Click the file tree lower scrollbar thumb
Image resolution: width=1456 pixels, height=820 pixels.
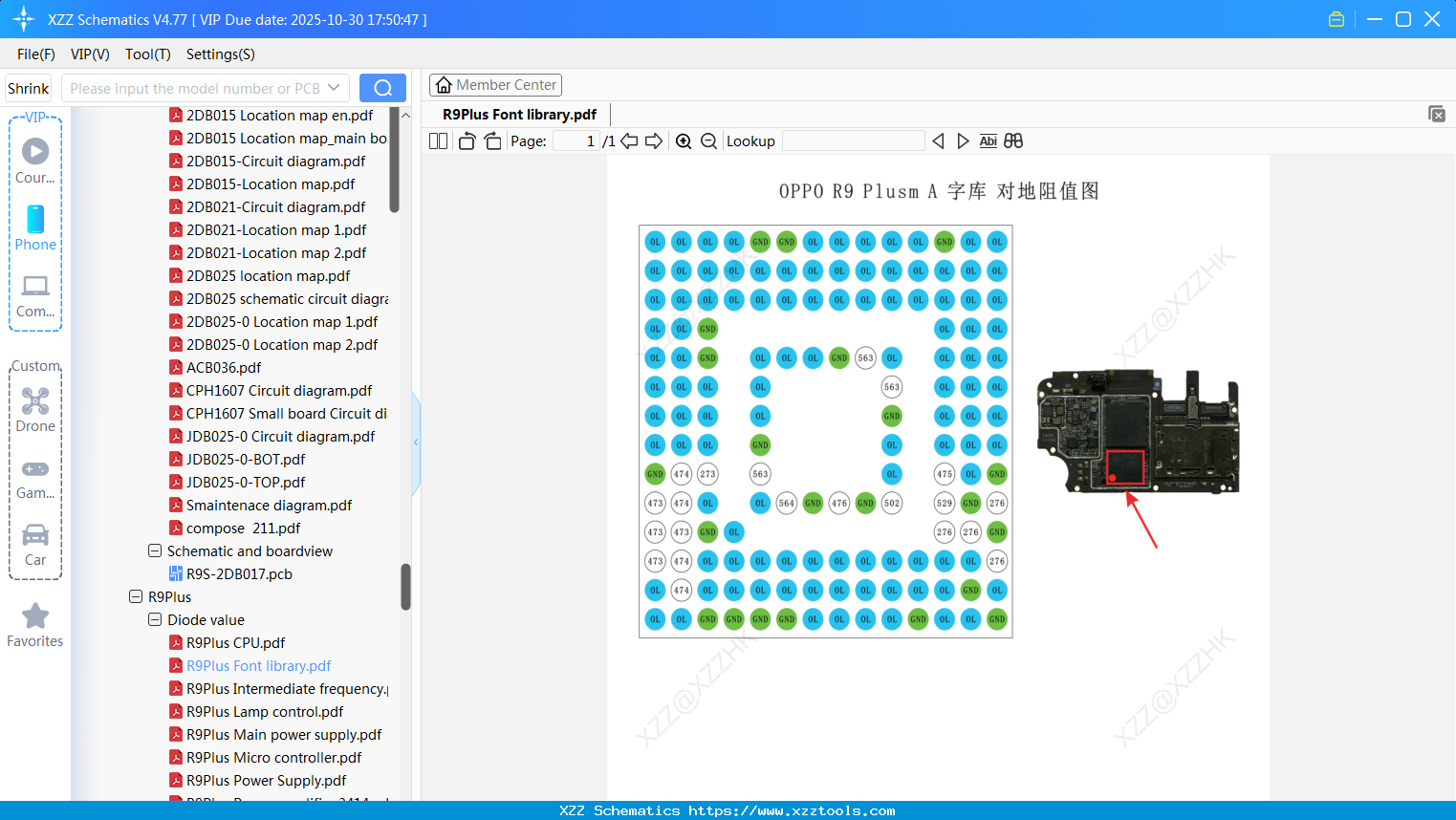405,586
